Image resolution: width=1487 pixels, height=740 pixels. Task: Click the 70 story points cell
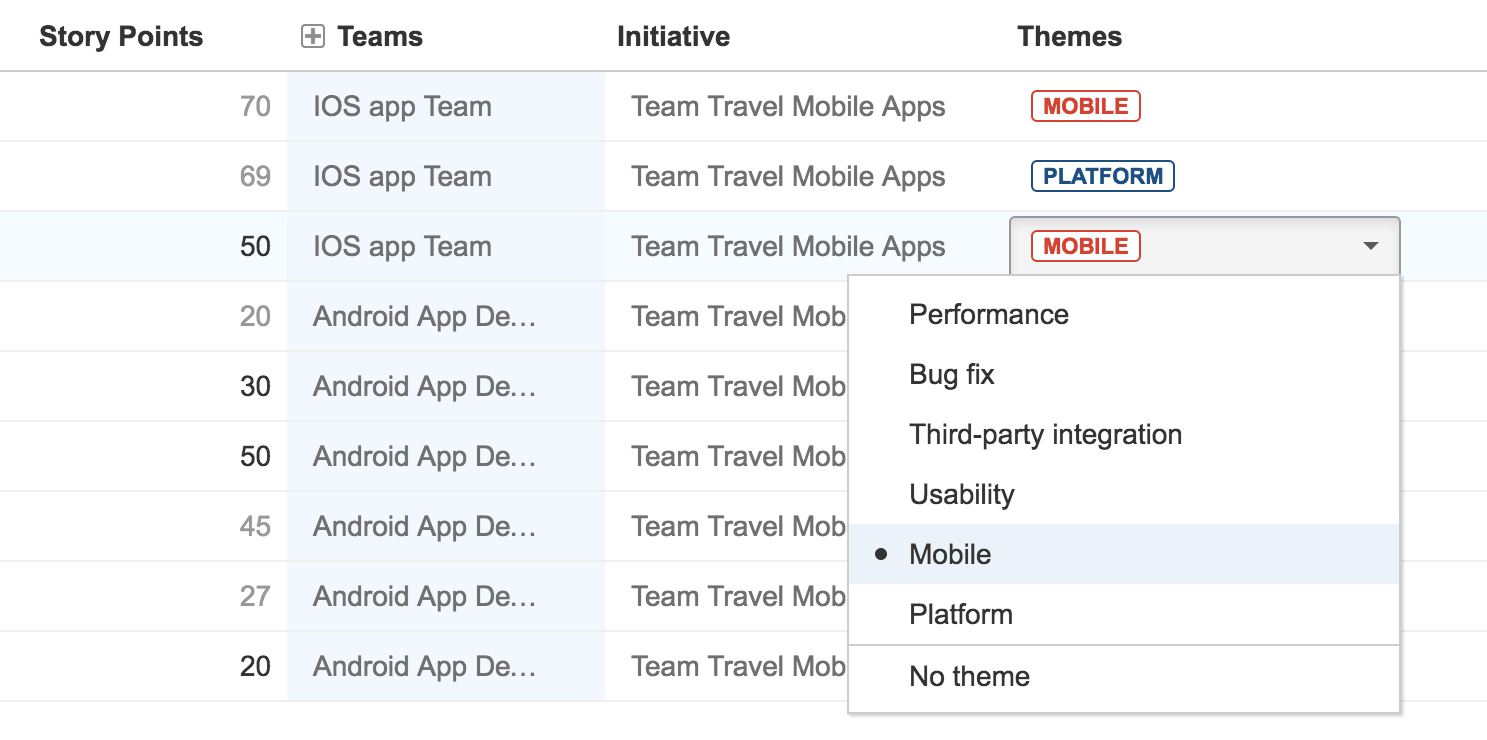[255, 107]
